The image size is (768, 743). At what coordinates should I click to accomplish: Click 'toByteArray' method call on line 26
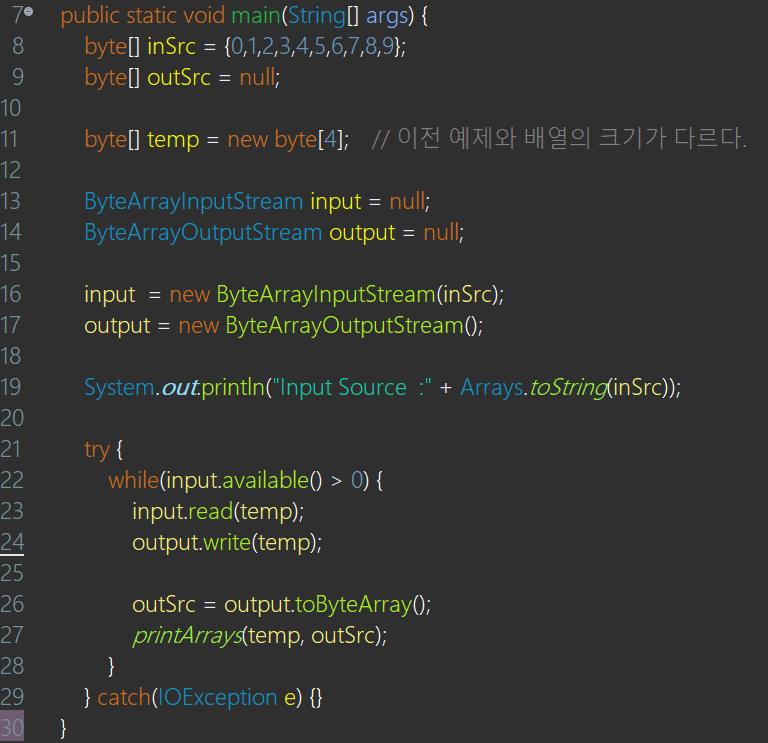tap(354, 604)
